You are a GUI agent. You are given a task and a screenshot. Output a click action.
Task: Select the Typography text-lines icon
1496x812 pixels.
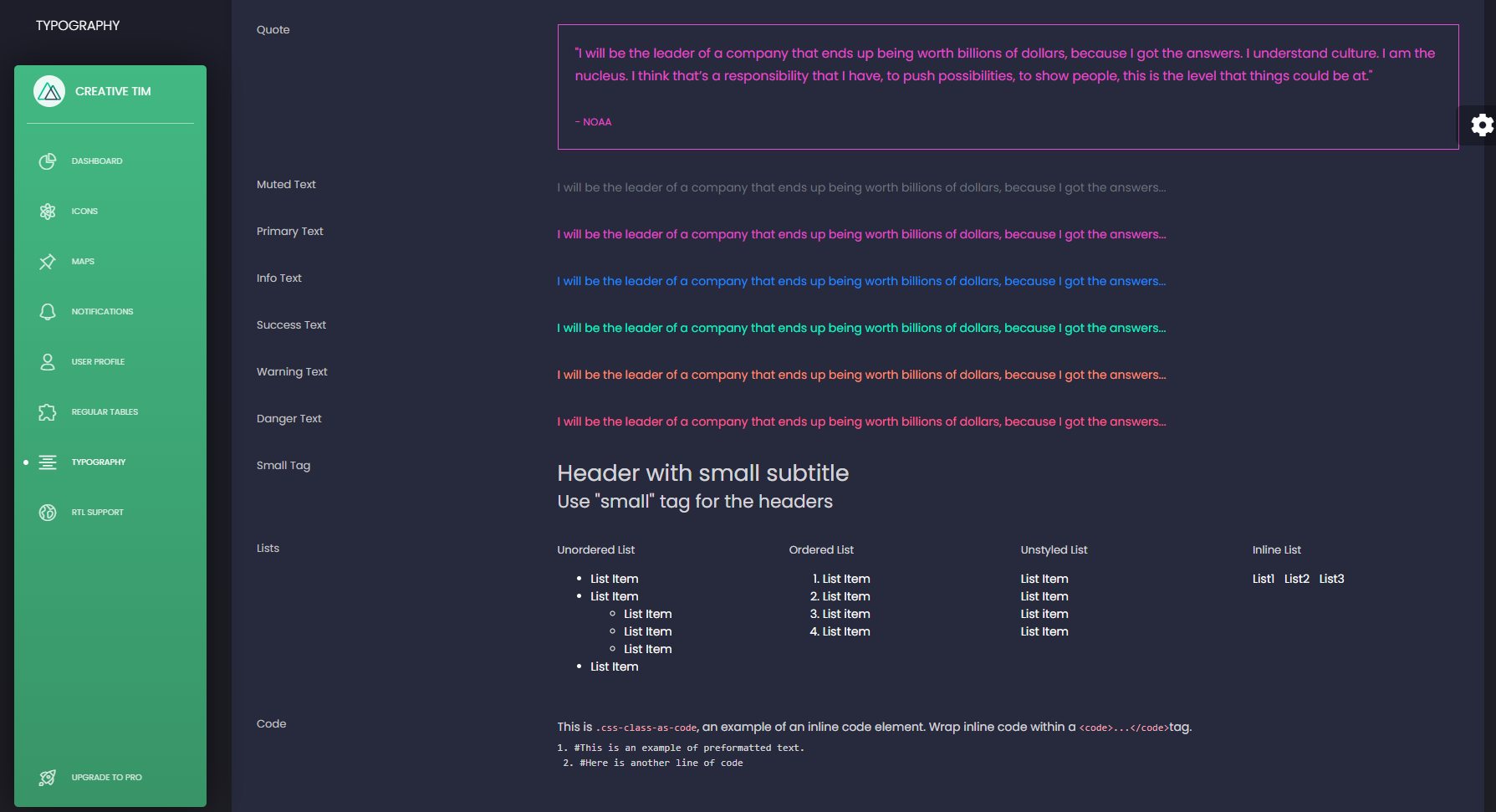click(47, 462)
